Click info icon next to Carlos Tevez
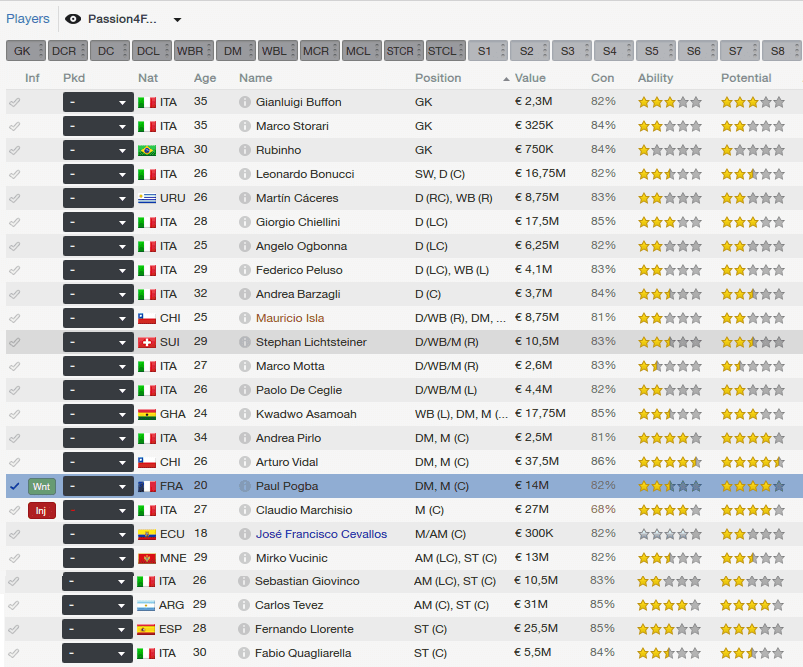 pyautogui.click(x=244, y=605)
